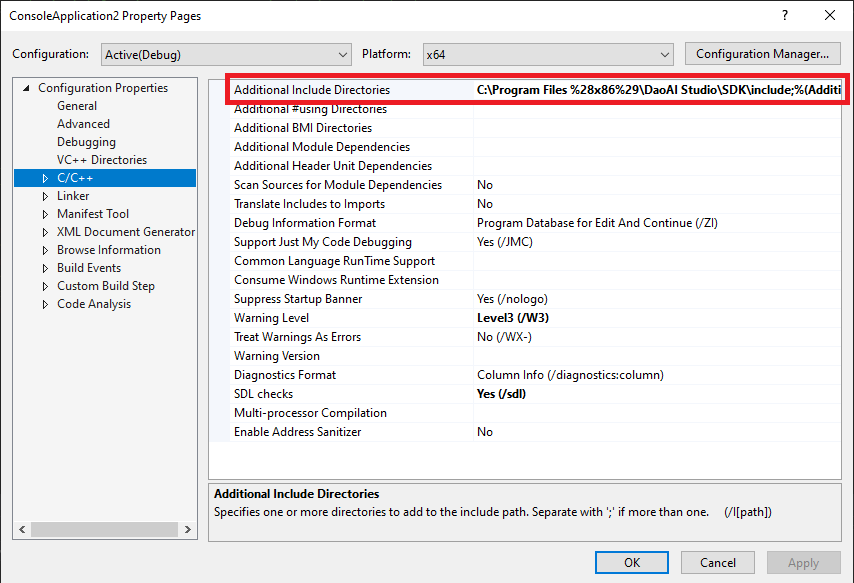
Task: Open Configuration Manager
Action: [762, 54]
